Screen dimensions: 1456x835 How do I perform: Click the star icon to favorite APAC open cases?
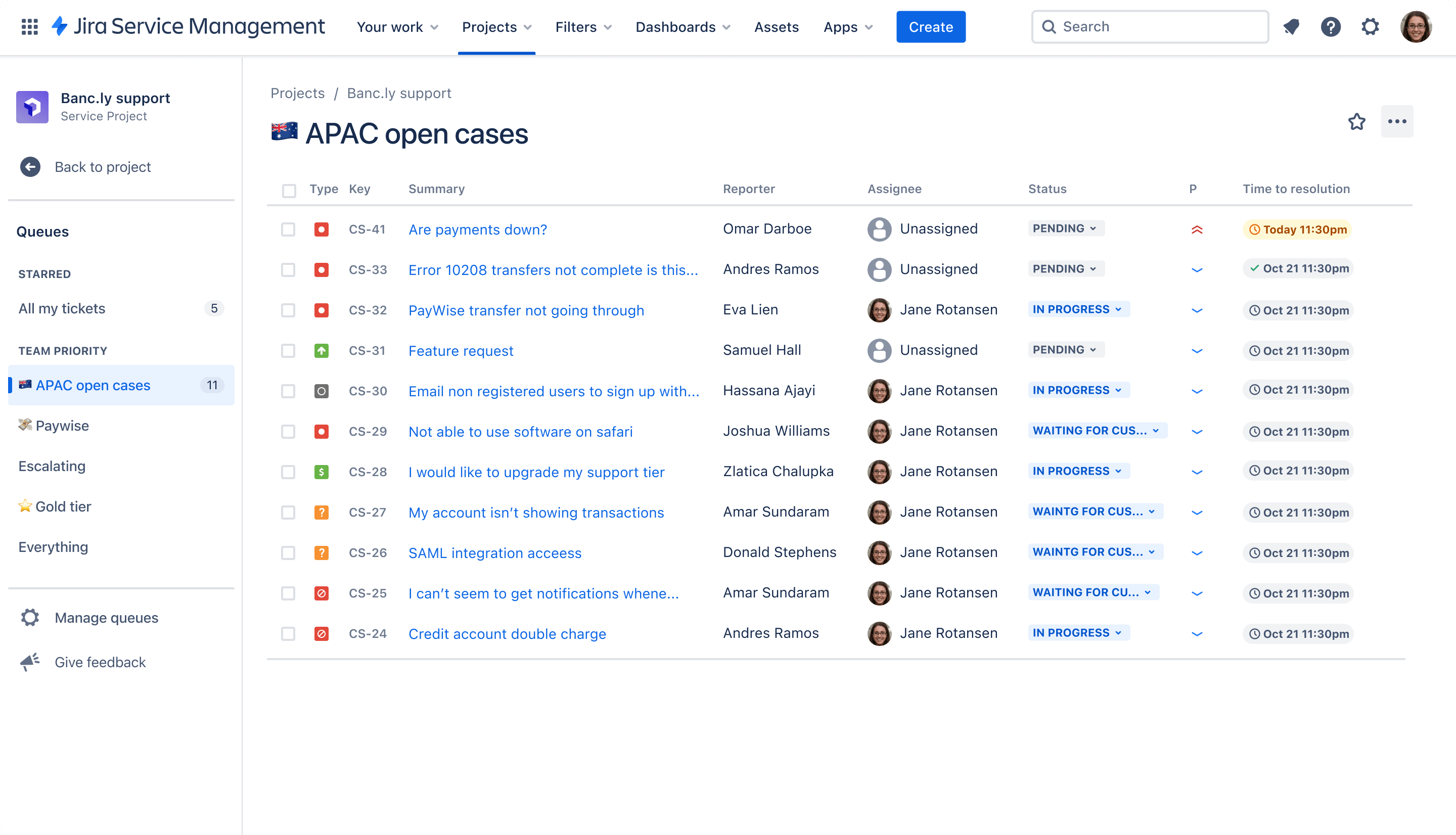pos(1357,121)
